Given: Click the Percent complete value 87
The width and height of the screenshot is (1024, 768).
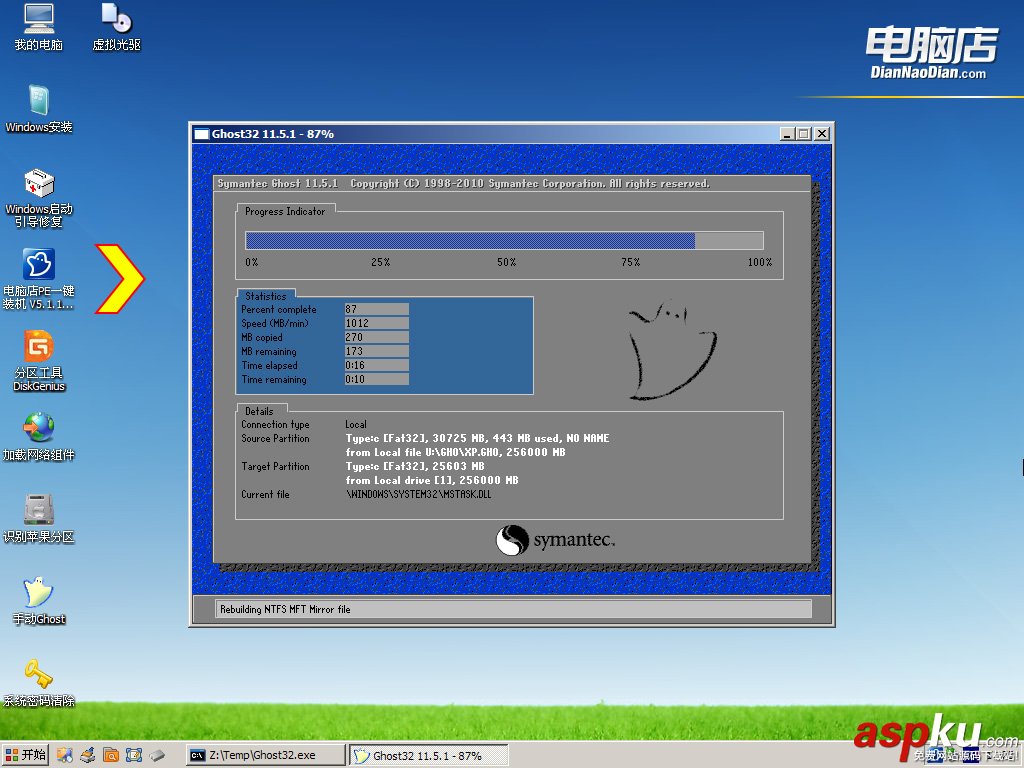Looking at the screenshot, I should [x=377, y=309].
